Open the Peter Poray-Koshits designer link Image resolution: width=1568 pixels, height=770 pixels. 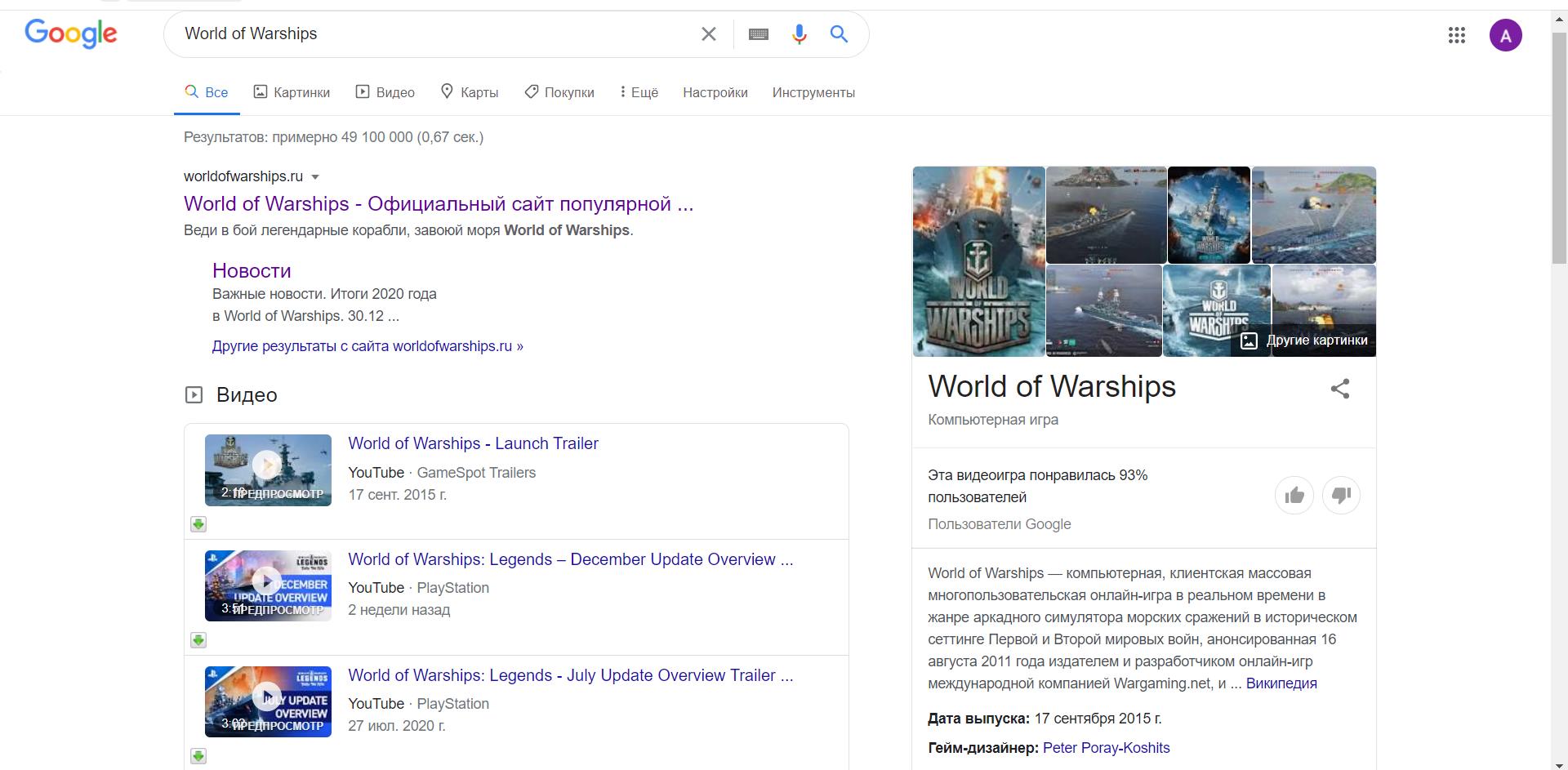[x=1106, y=748]
